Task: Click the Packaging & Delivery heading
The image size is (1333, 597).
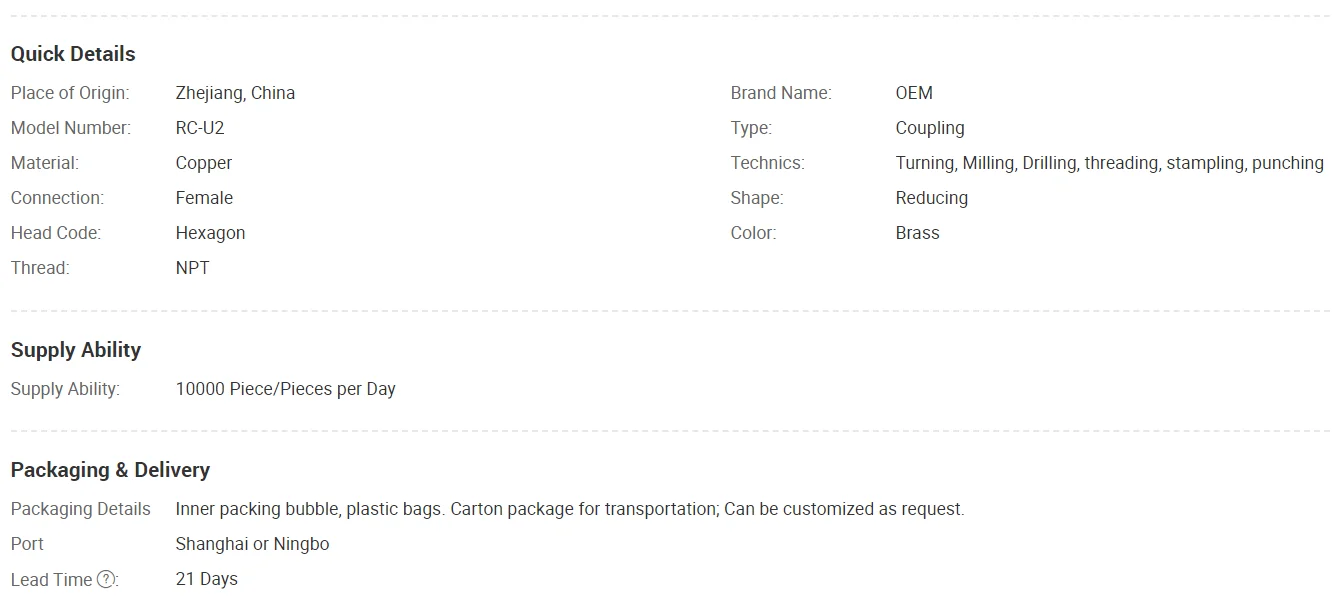Action: click(110, 470)
